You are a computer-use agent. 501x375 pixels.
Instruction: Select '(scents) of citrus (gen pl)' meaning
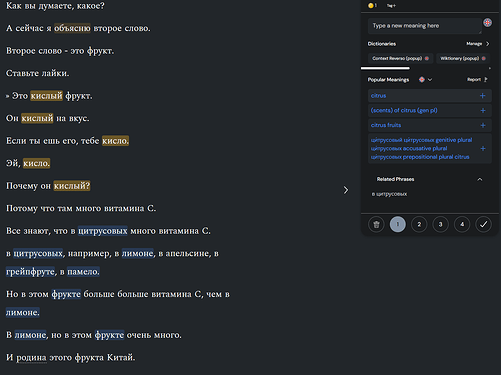404,110
